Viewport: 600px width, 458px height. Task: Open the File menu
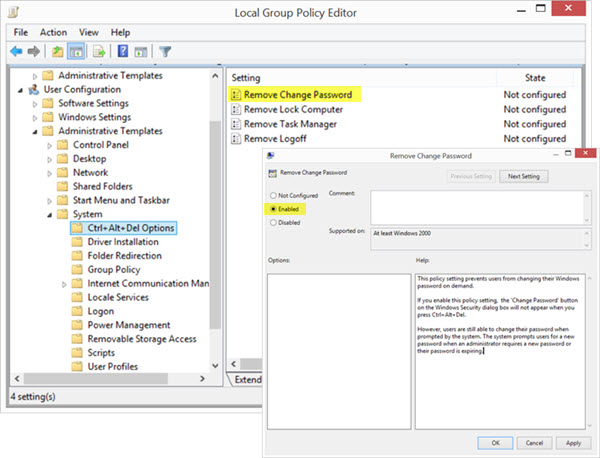[21, 33]
